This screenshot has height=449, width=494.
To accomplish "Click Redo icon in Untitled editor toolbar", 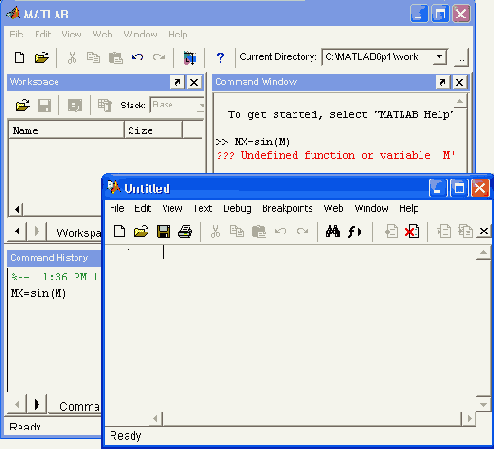I will pos(303,231).
